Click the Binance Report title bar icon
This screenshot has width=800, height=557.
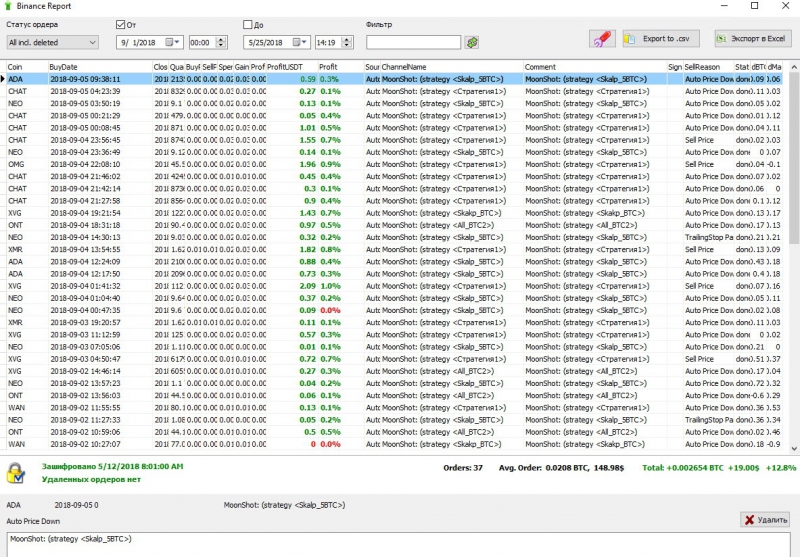pos(7,6)
